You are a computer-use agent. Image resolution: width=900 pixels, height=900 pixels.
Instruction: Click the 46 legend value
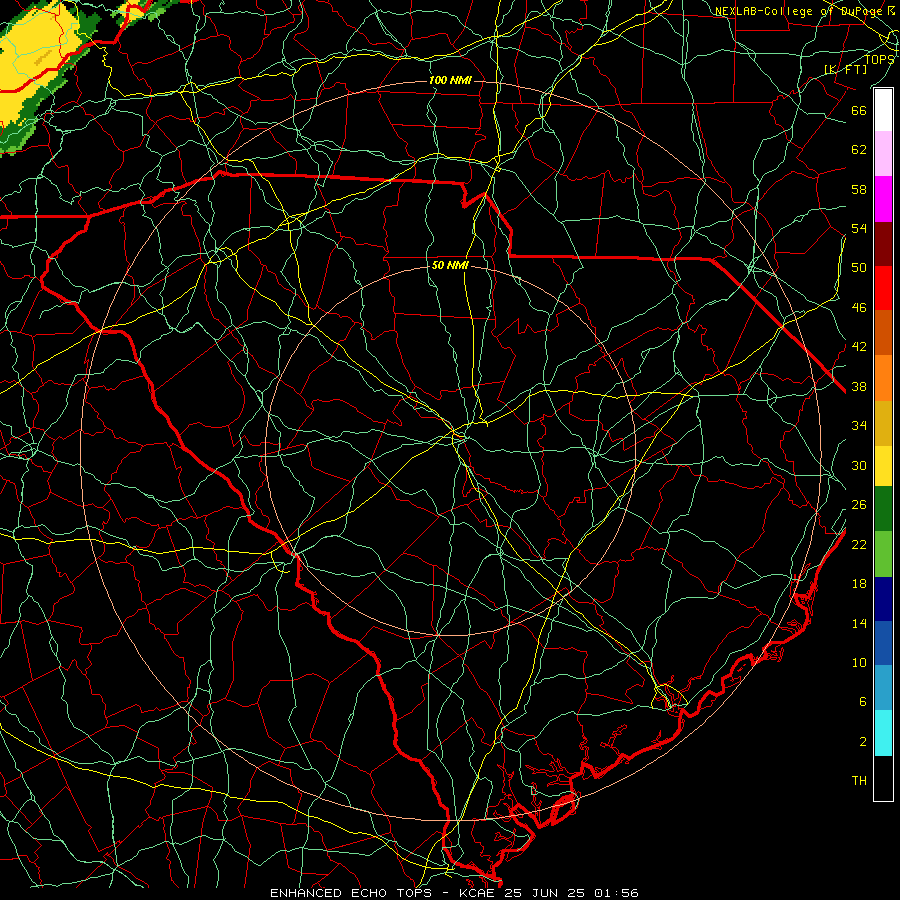click(859, 308)
